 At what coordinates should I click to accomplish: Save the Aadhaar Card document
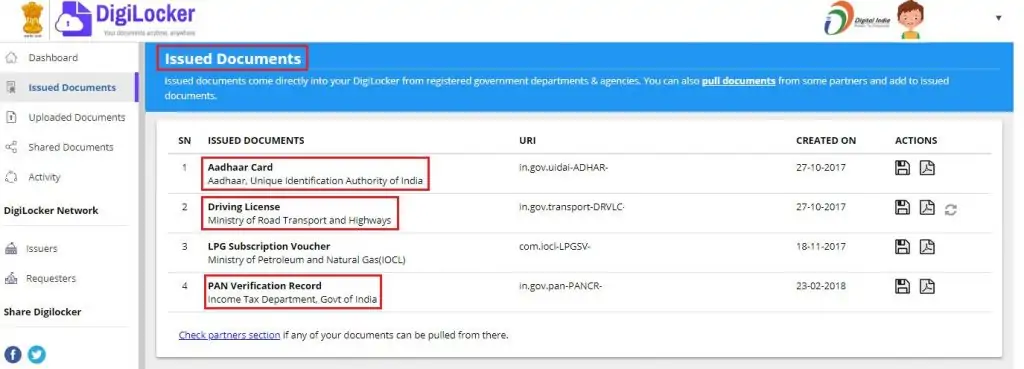coord(903,168)
